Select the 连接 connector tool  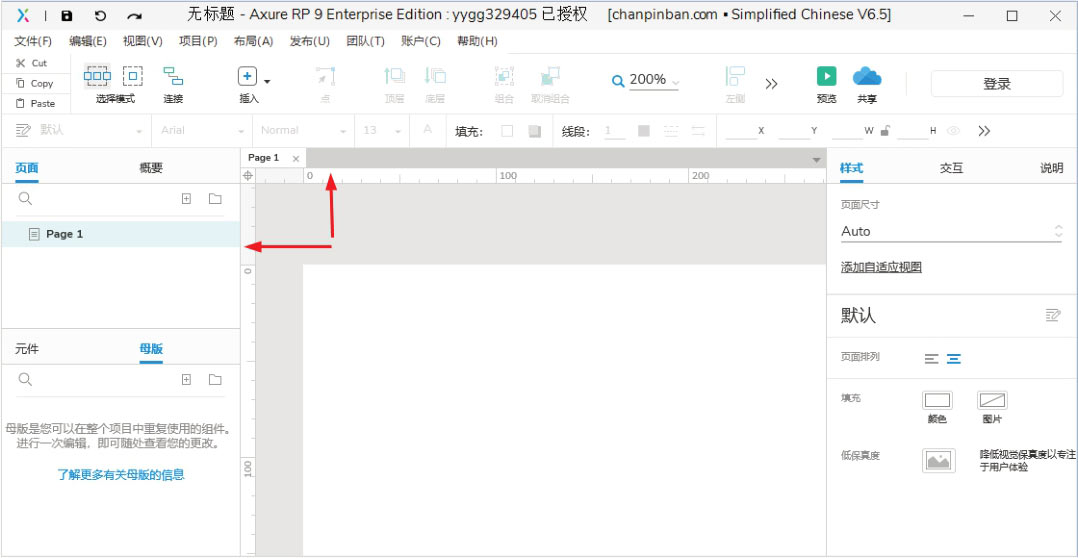click(173, 76)
